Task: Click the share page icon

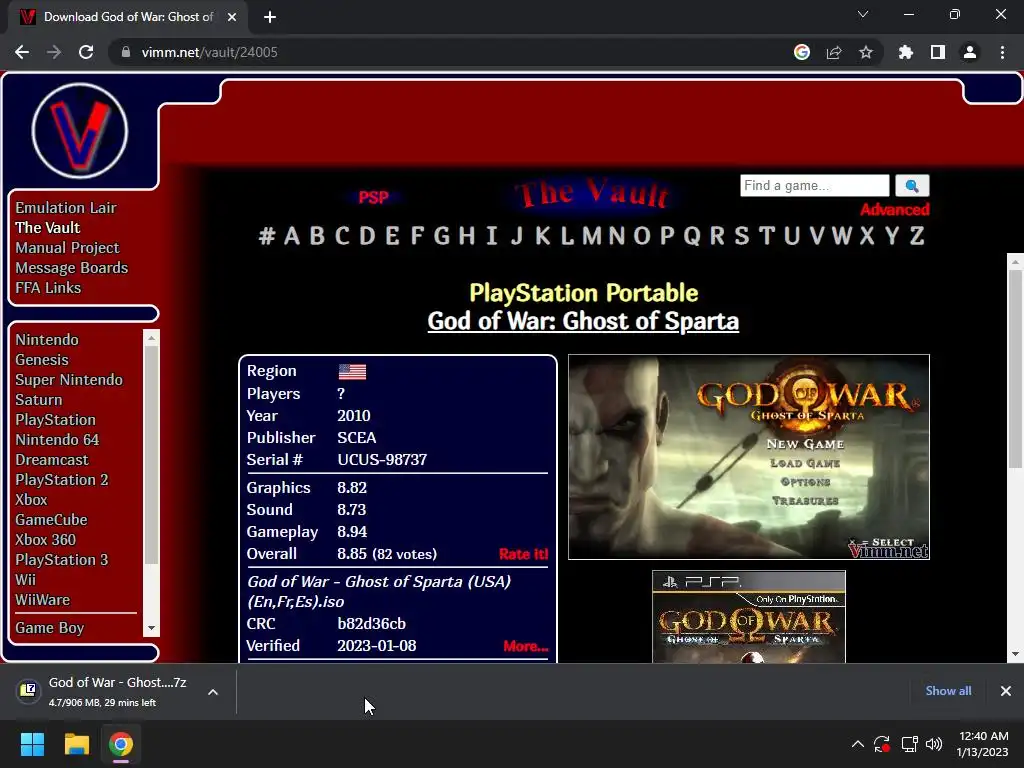Action: click(834, 52)
